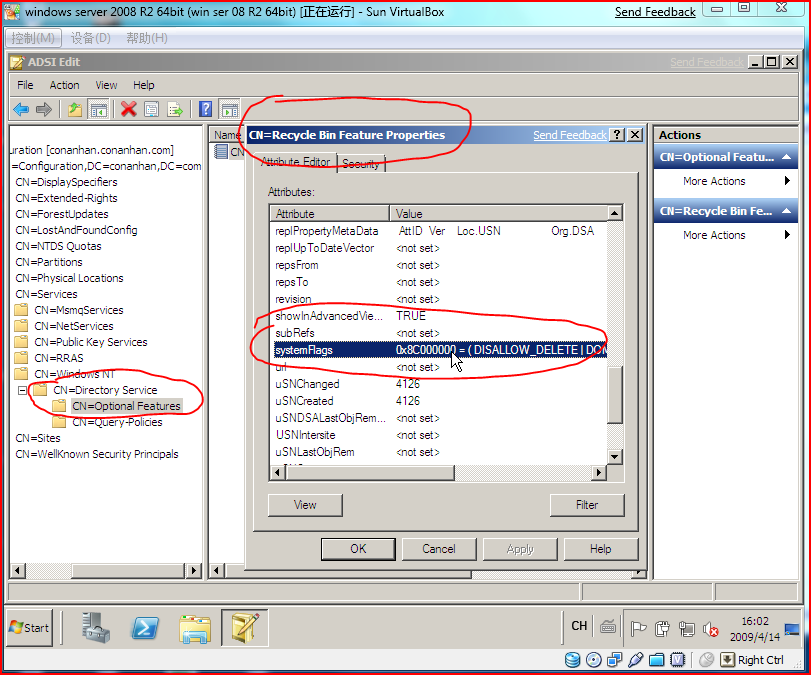Select CN=Optional Features tree item
The height and width of the screenshot is (675, 811).
click(126, 406)
